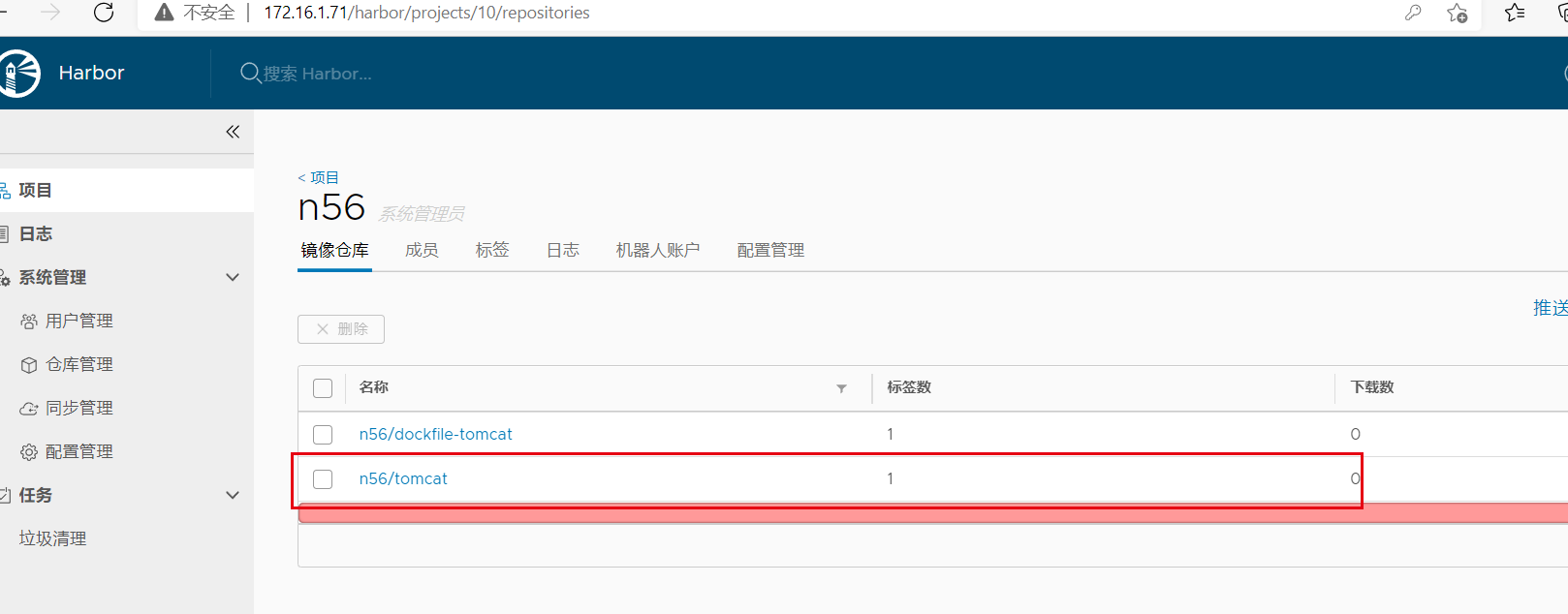Viewport: 1568px width, 614px height.
Task: Switch to the 日志 tab
Action: pyautogui.click(x=563, y=250)
